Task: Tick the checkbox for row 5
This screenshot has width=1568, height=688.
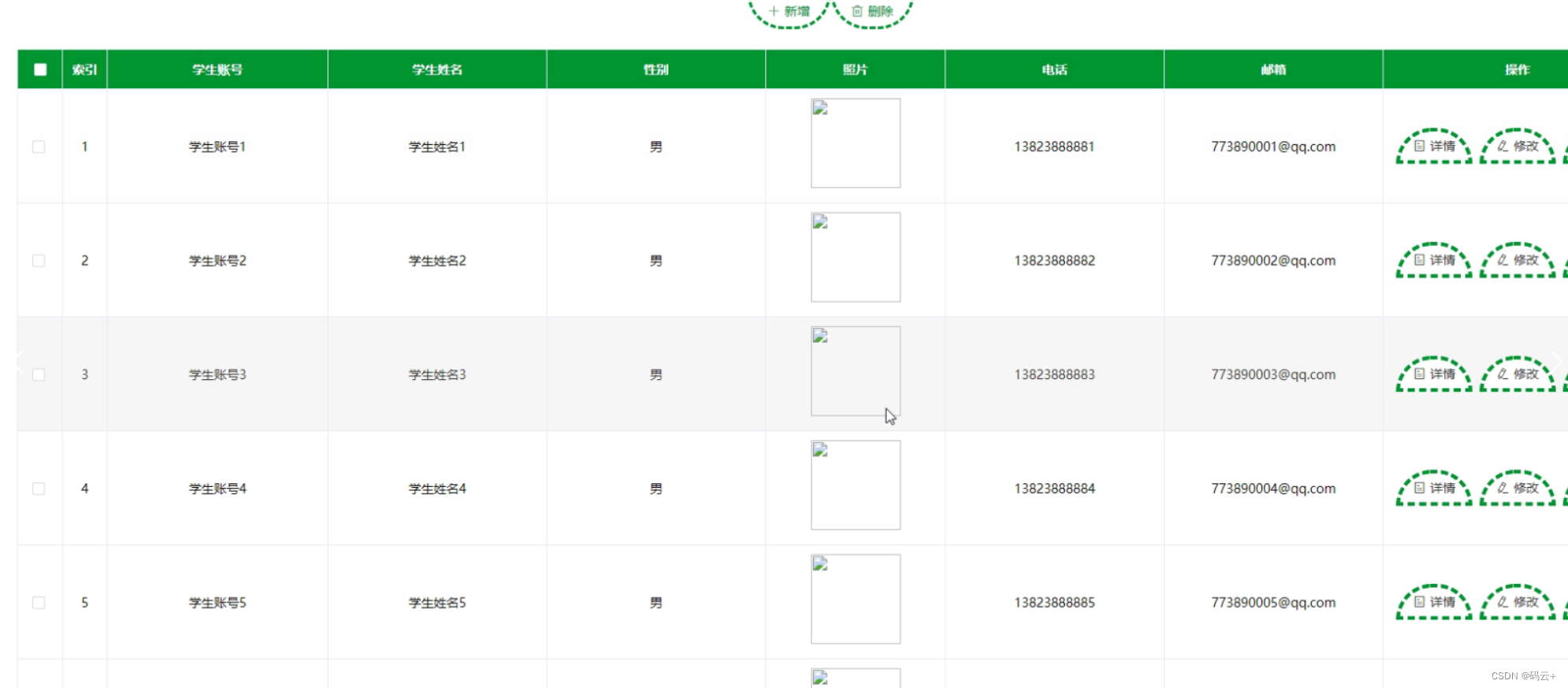Action: [39, 603]
